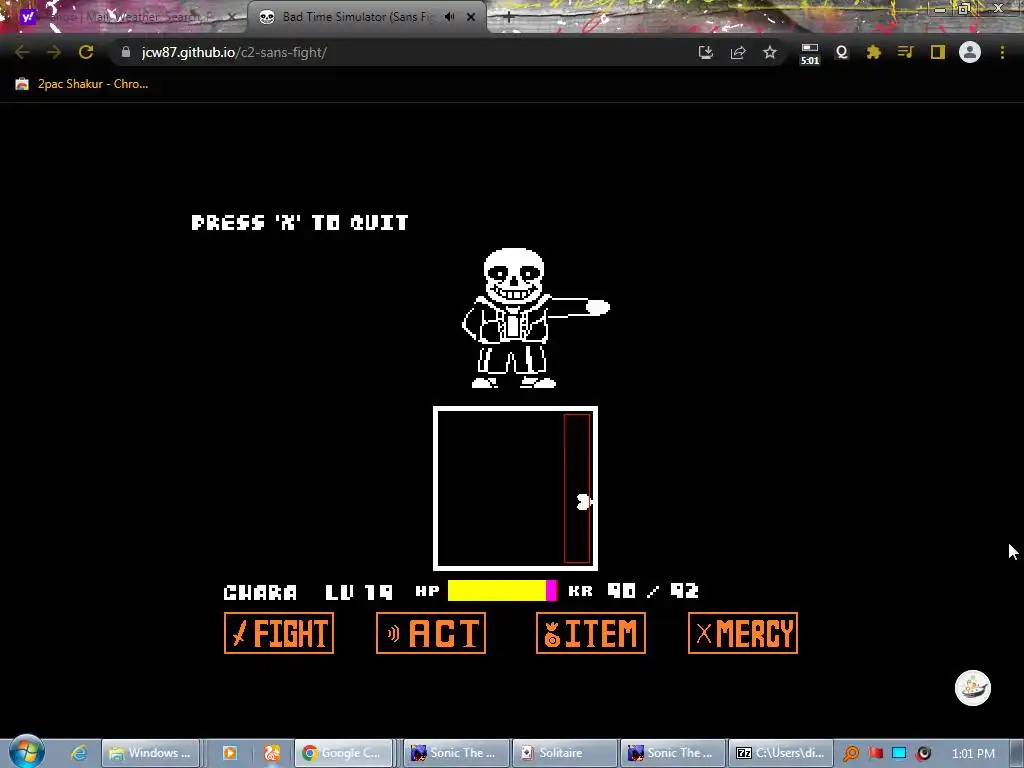The width and height of the screenshot is (1024, 768).
Task: Click the floating round icon at bottom right
Action: 973,688
